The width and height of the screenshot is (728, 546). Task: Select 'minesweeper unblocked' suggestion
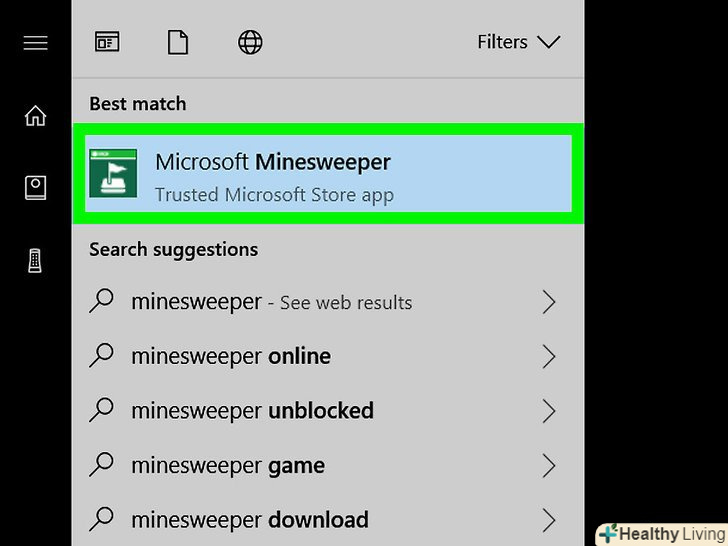tap(328, 411)
